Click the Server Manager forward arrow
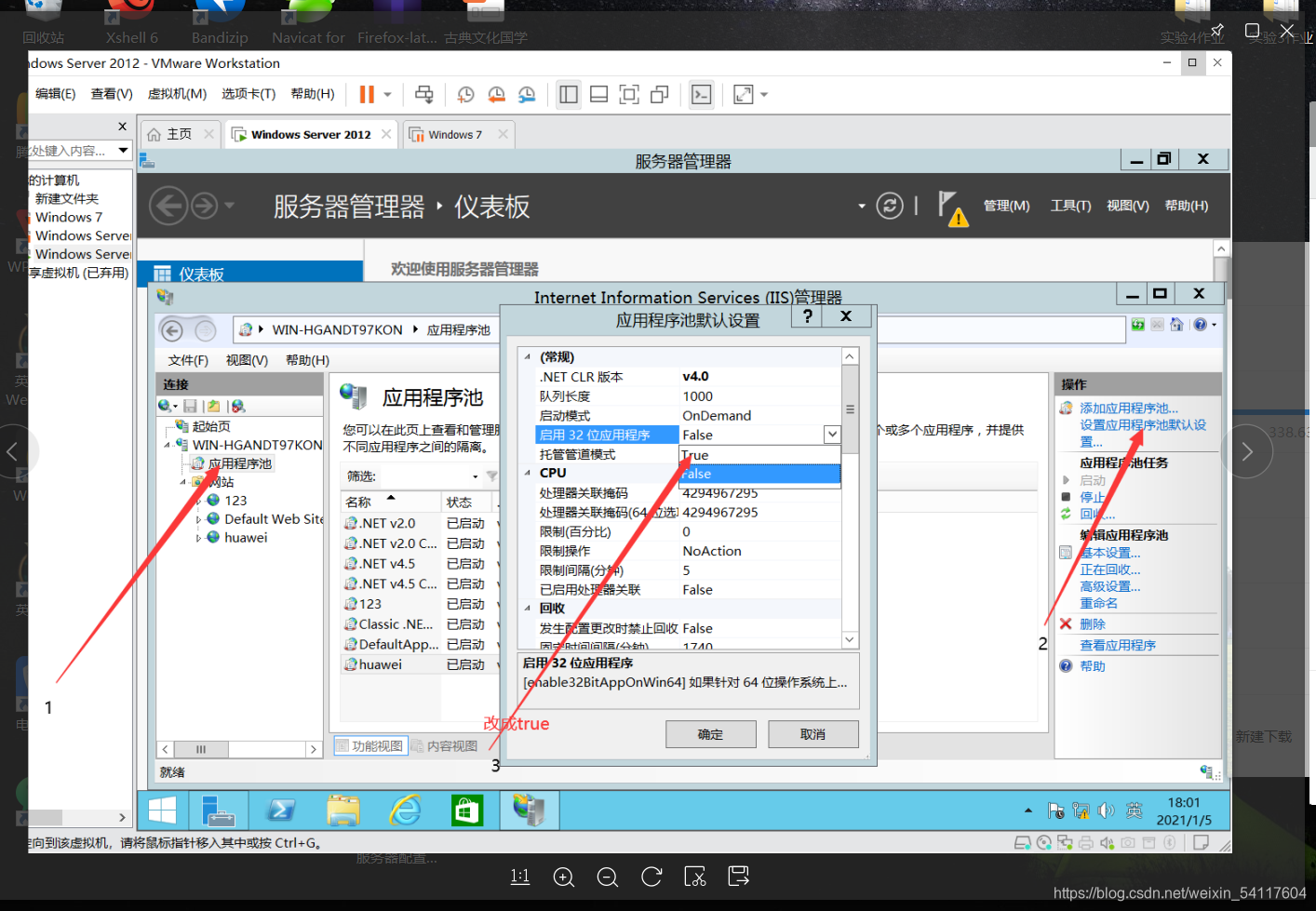 (x=204, y=206)
